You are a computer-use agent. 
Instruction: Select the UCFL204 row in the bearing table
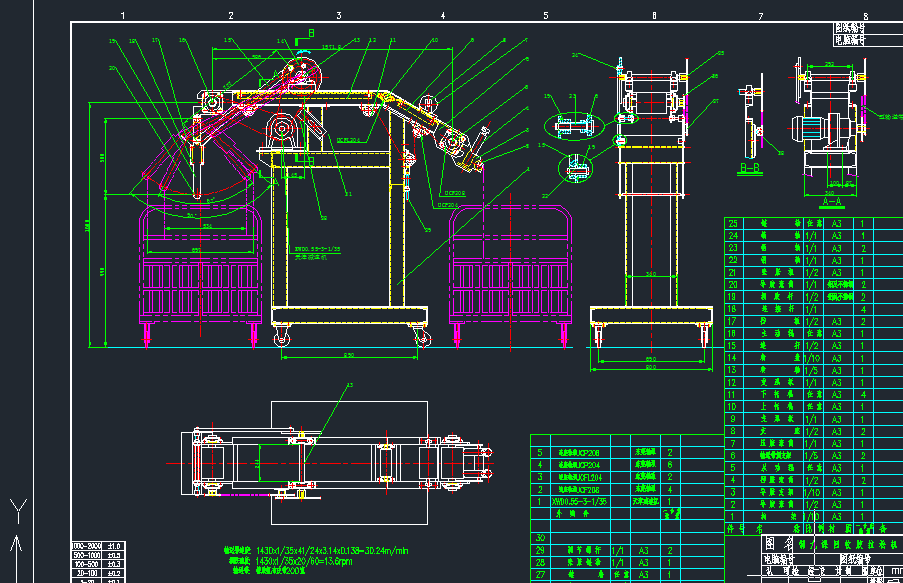point(627,477)
